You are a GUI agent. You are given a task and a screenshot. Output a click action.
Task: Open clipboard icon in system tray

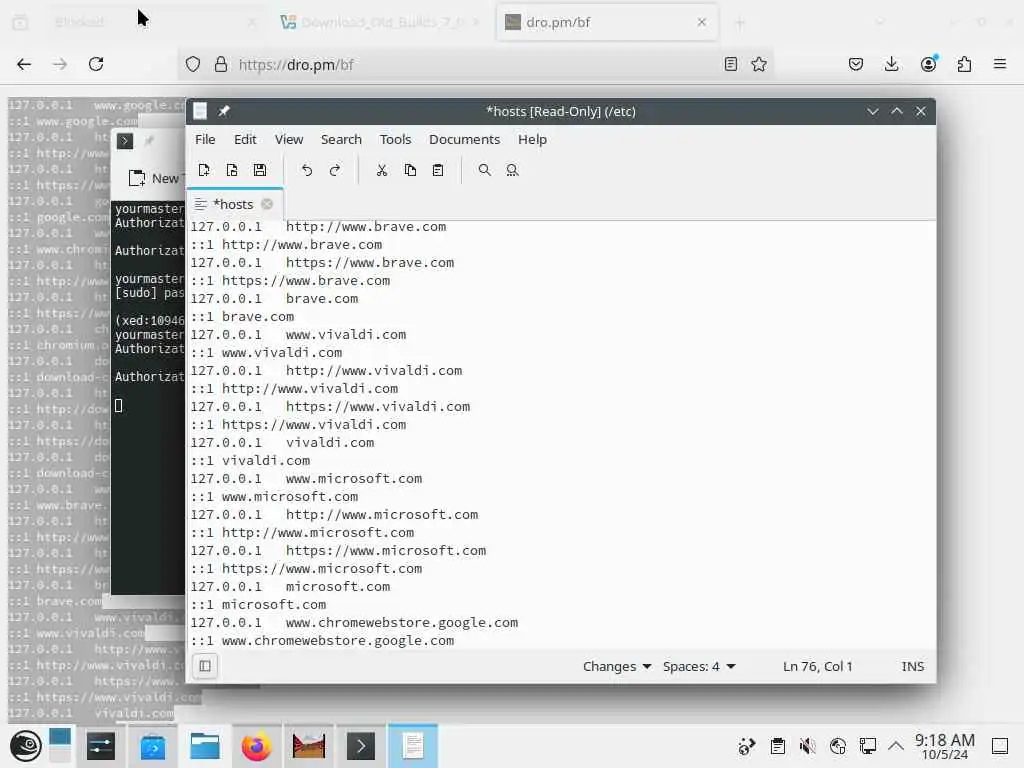tap(778, 746)
